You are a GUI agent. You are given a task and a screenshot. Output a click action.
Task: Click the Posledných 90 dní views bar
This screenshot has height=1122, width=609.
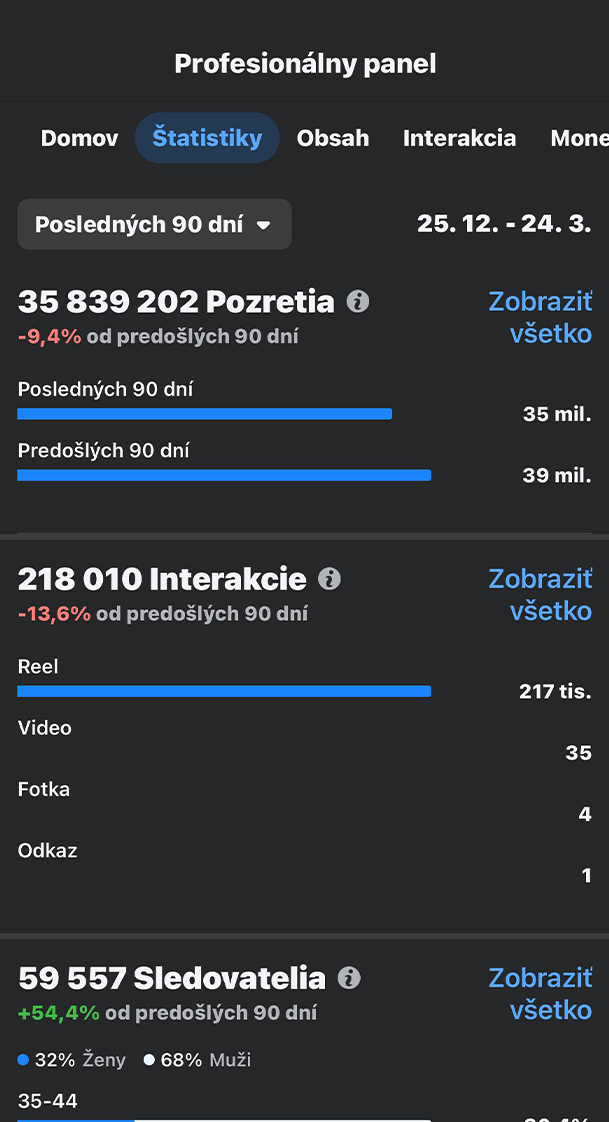[205, 413]
